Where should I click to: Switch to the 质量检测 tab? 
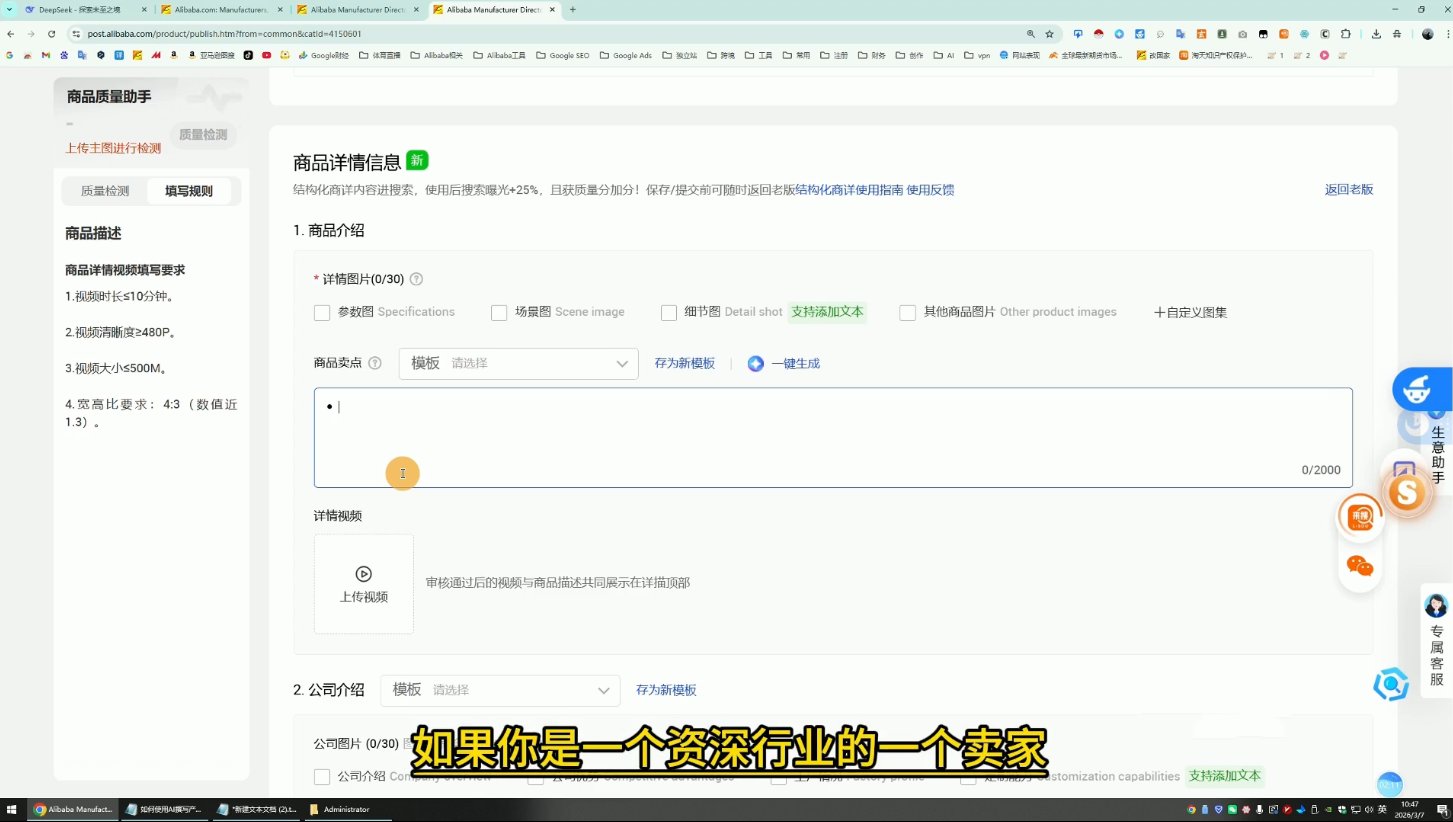104,190
